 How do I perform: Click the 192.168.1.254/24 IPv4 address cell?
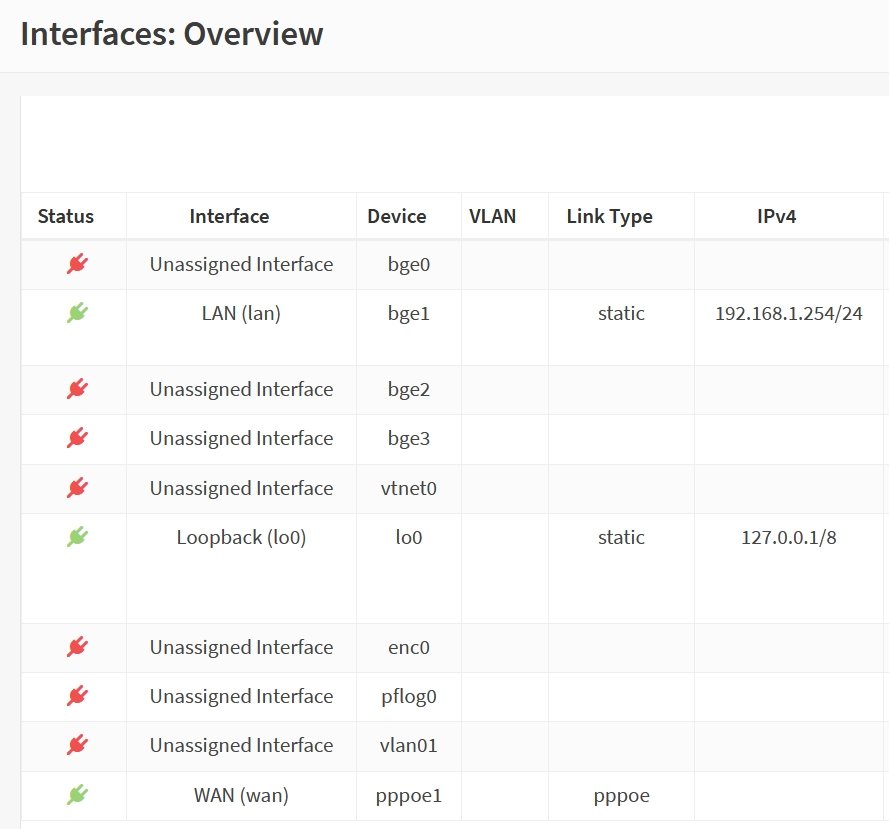789,314
